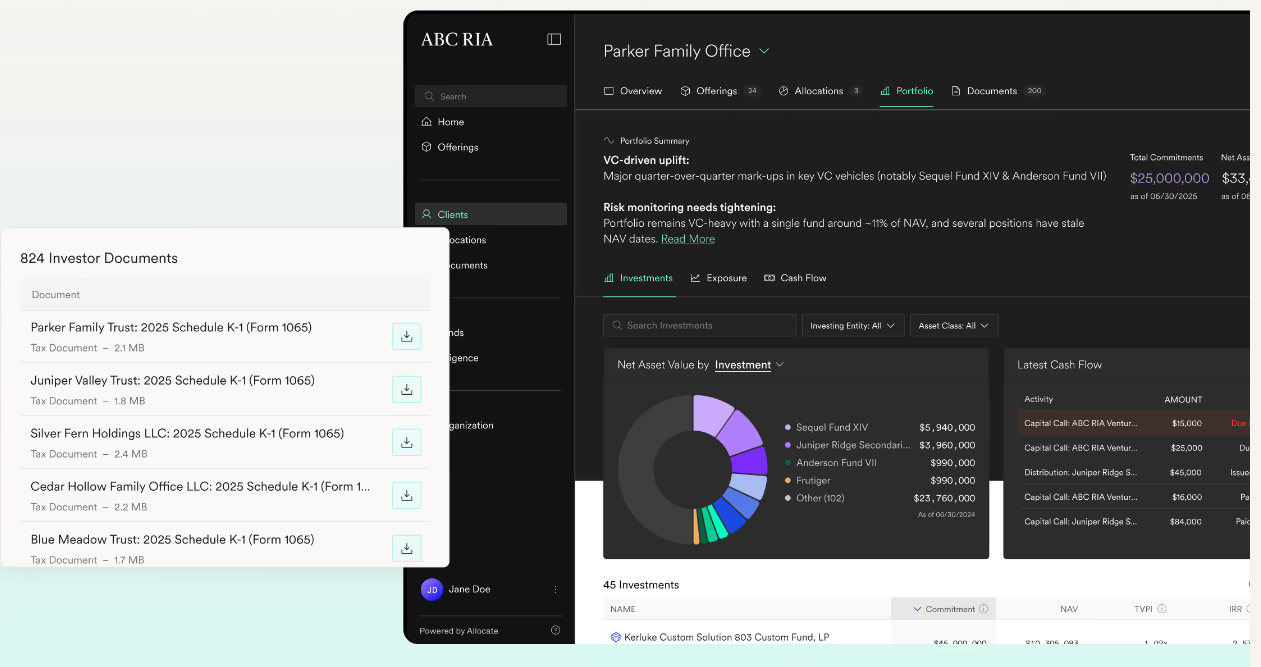Click the Exposure chart icon
The height and width of the screenshot is (667, 1261).
[x=695, y=278]
